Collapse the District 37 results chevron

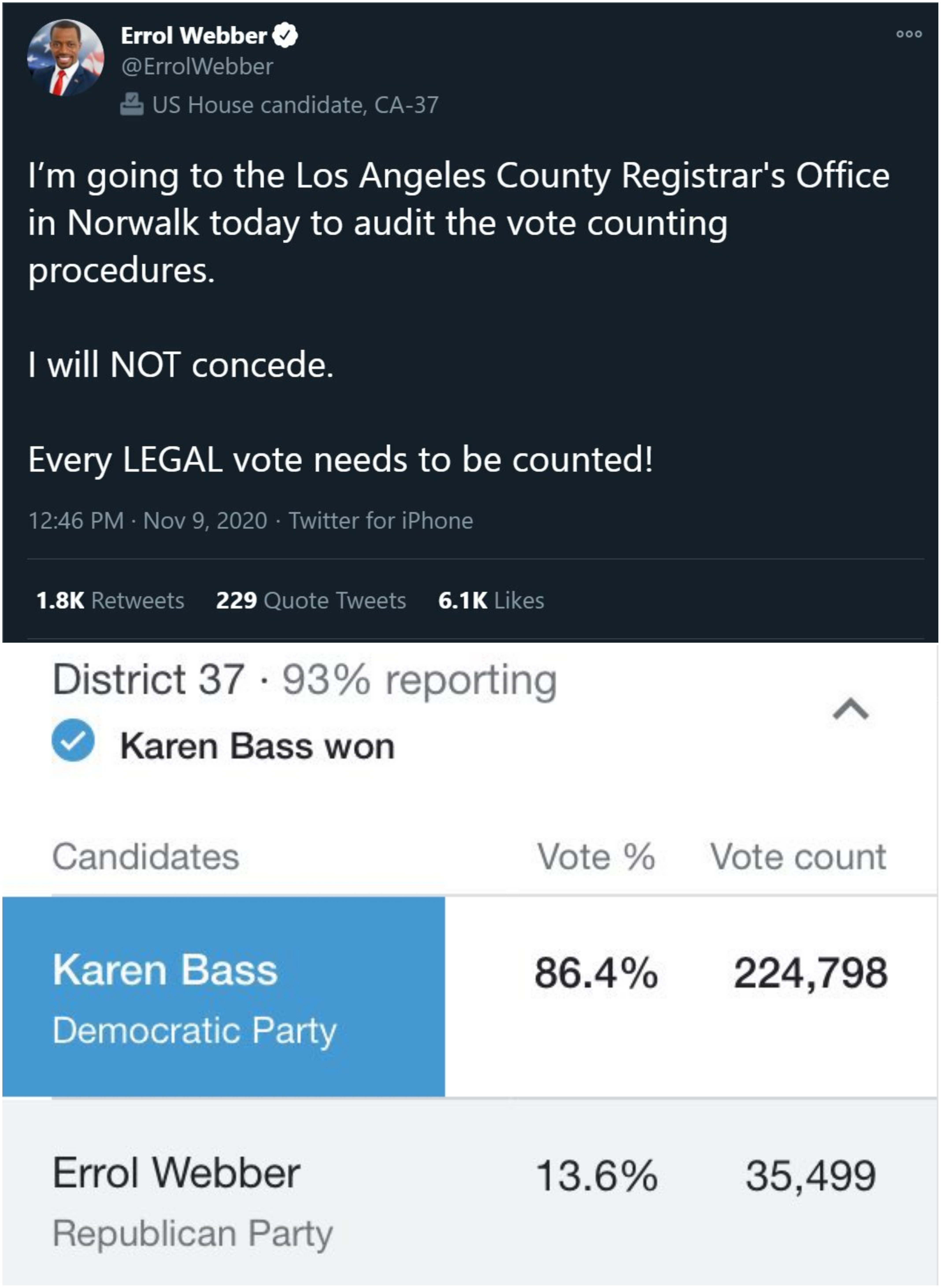pos(850,709)
